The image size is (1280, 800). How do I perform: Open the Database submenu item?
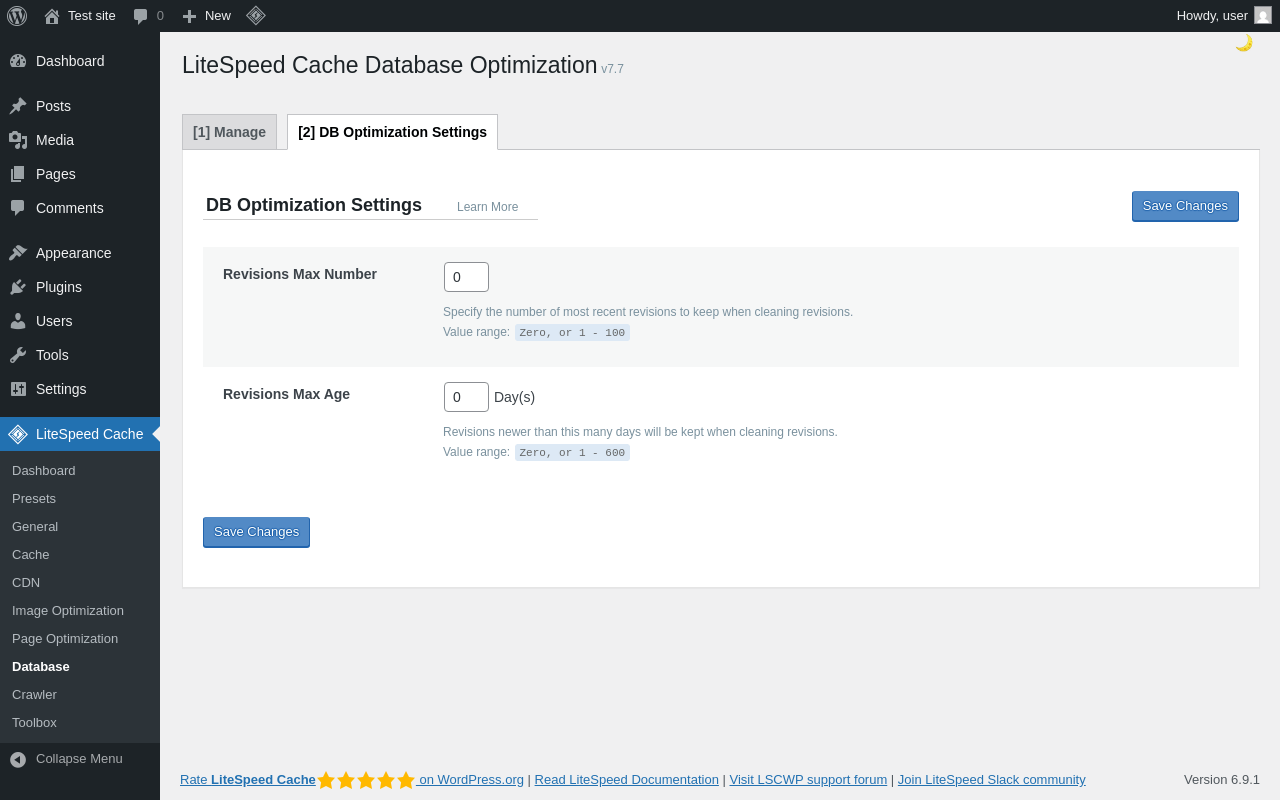pyautogui.click(x=80, y=667)
